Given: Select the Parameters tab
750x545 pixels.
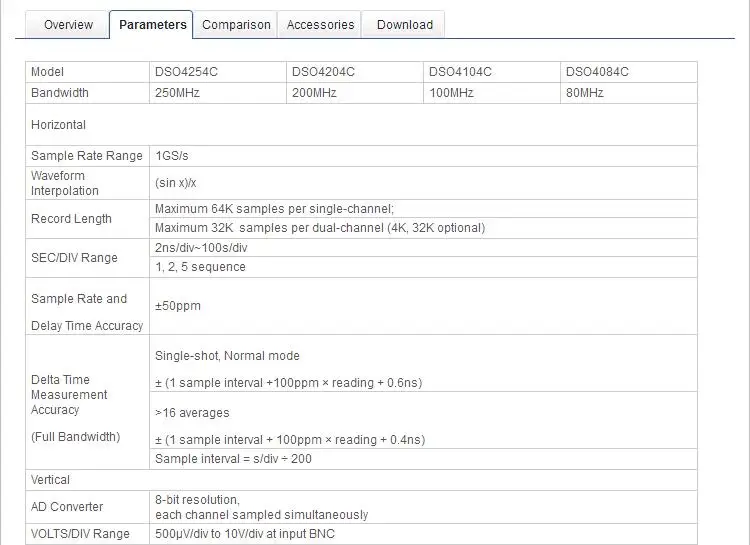Looking at the screenshot, I should 152,24.
